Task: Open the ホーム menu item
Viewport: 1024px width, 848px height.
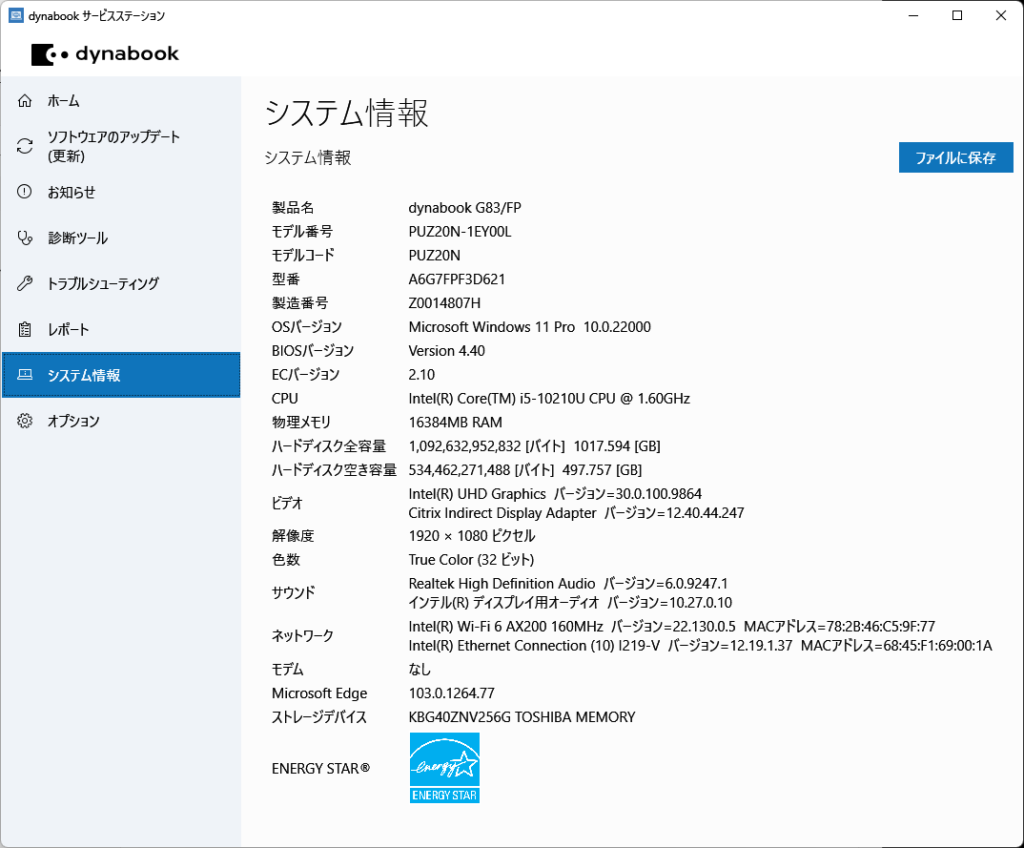Action: click(121, 101)
